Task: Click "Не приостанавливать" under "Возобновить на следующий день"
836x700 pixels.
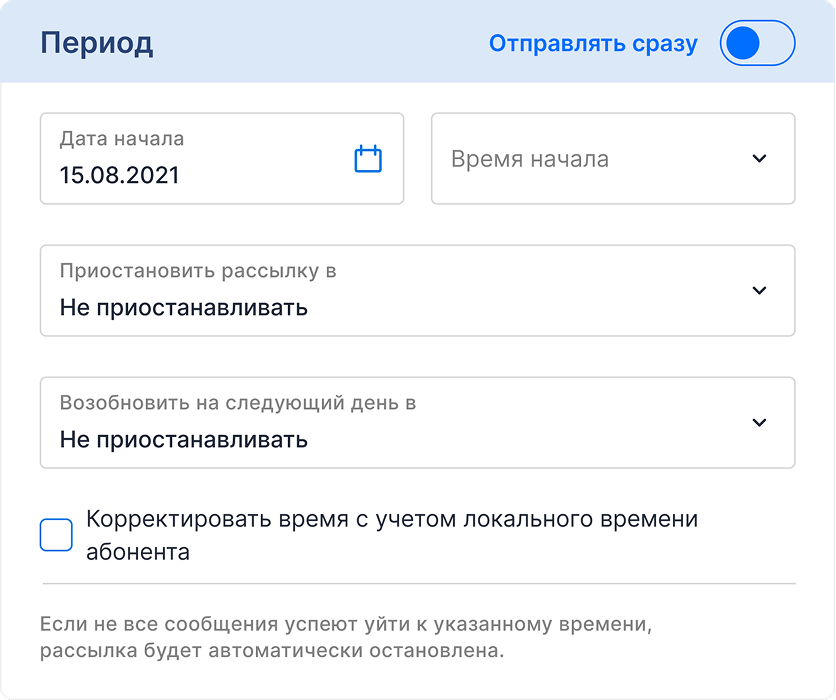Action: coord(184,440)
